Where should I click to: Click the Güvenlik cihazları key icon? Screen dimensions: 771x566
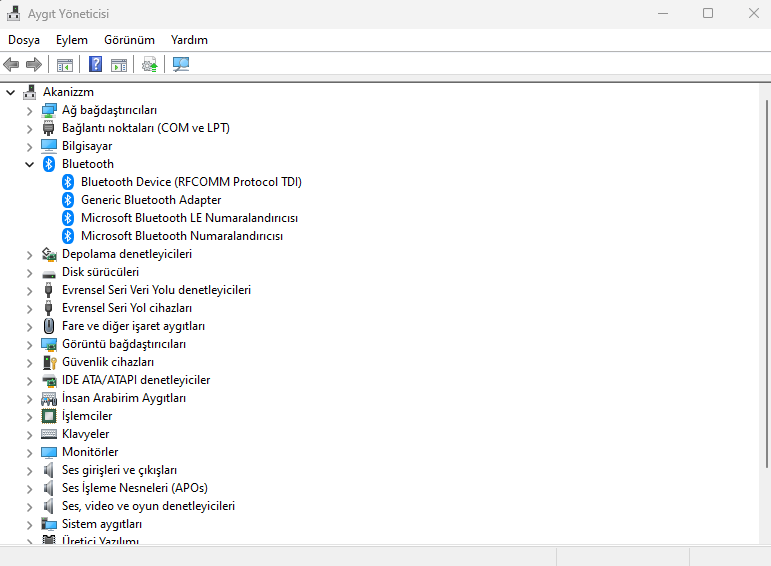tap(49, 362)
